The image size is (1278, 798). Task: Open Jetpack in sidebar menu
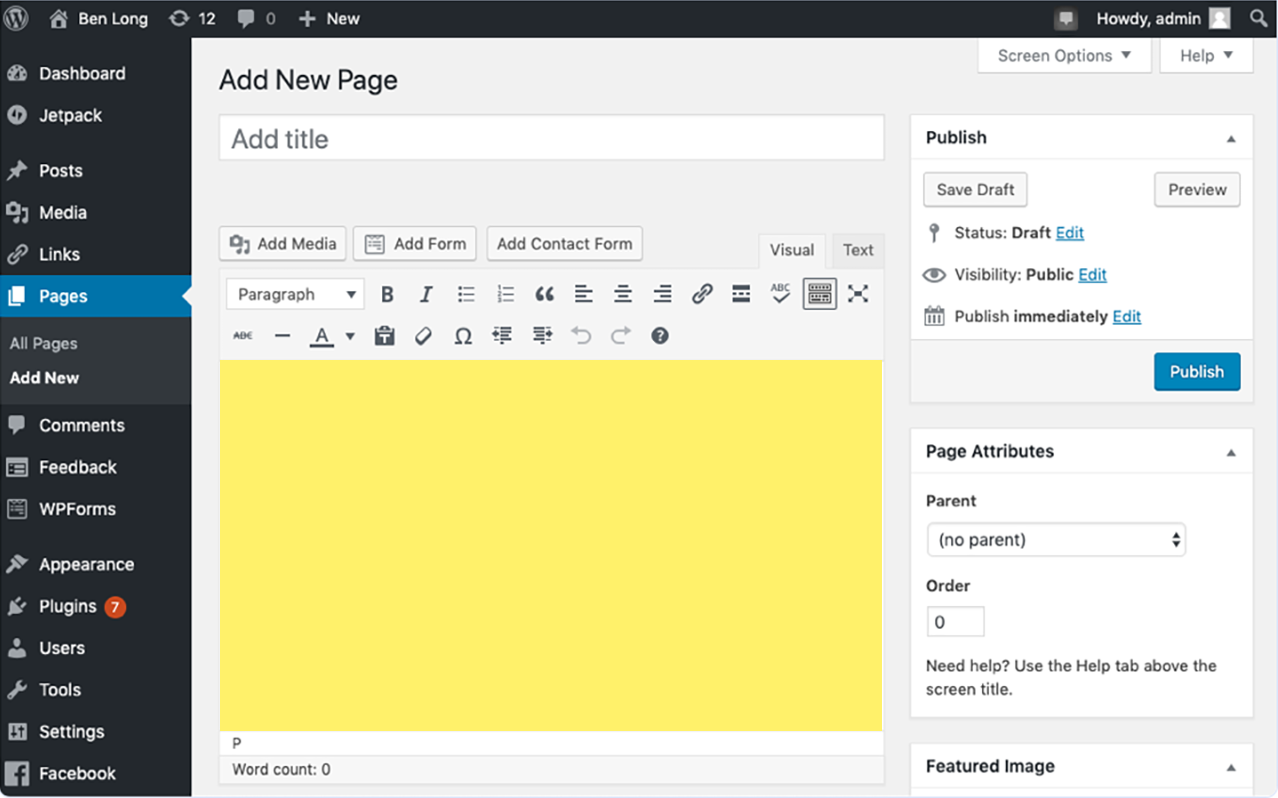[95, 116]
